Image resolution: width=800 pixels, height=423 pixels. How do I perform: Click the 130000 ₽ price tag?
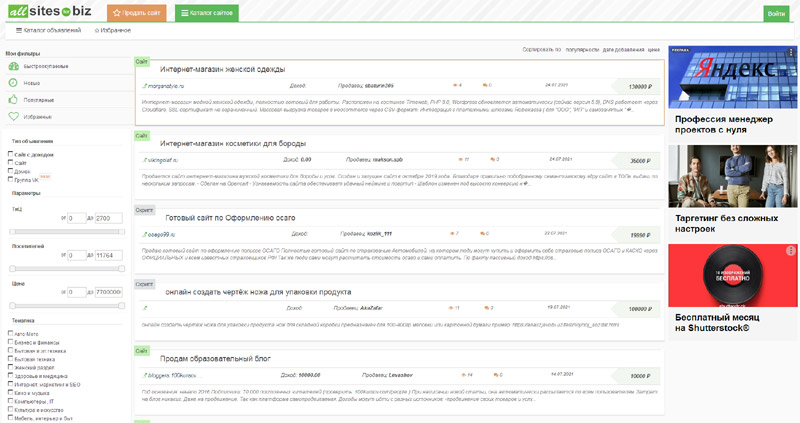[x=636, y=87]
